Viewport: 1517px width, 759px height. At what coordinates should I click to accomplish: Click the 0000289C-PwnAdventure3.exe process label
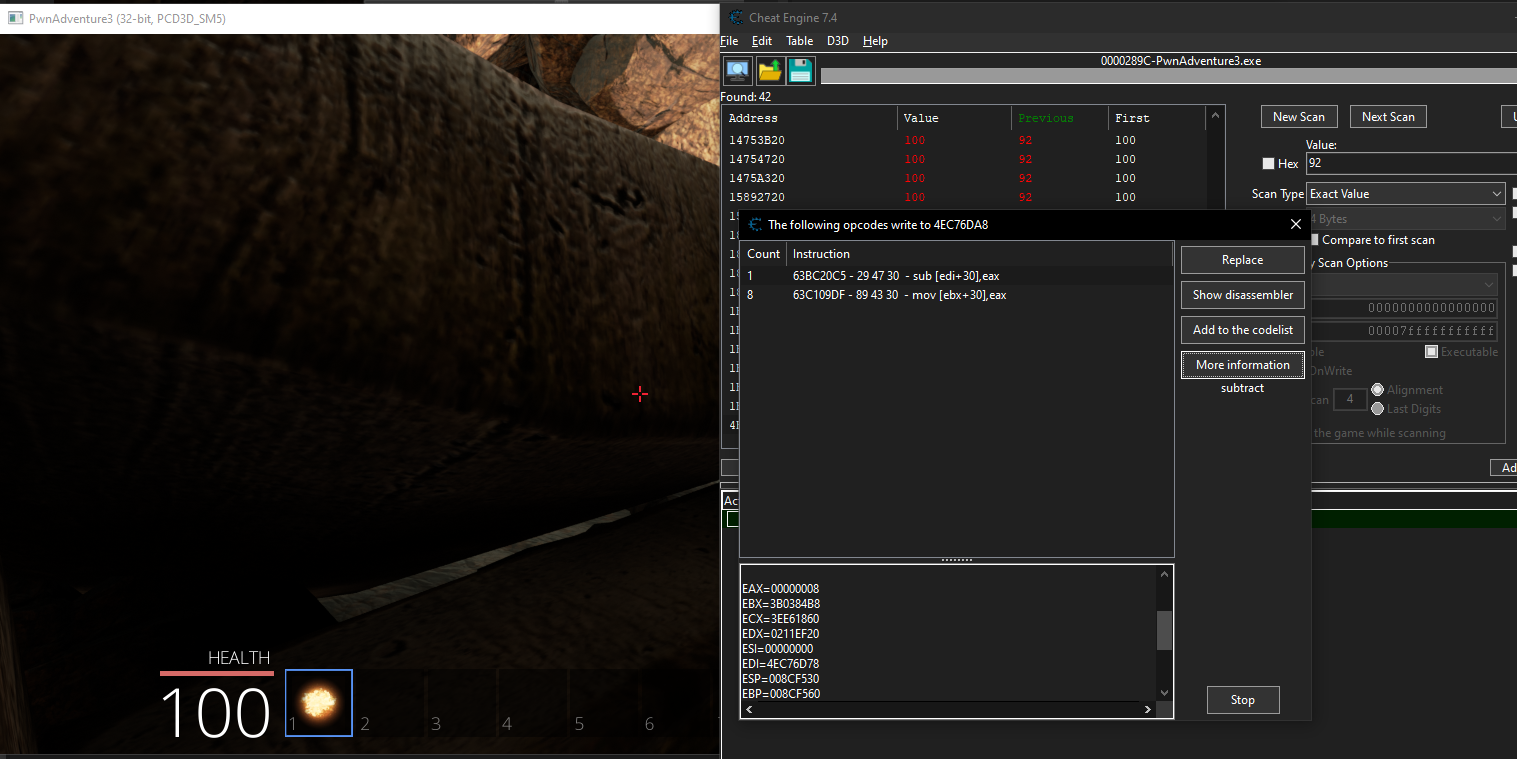(1180, 61)
